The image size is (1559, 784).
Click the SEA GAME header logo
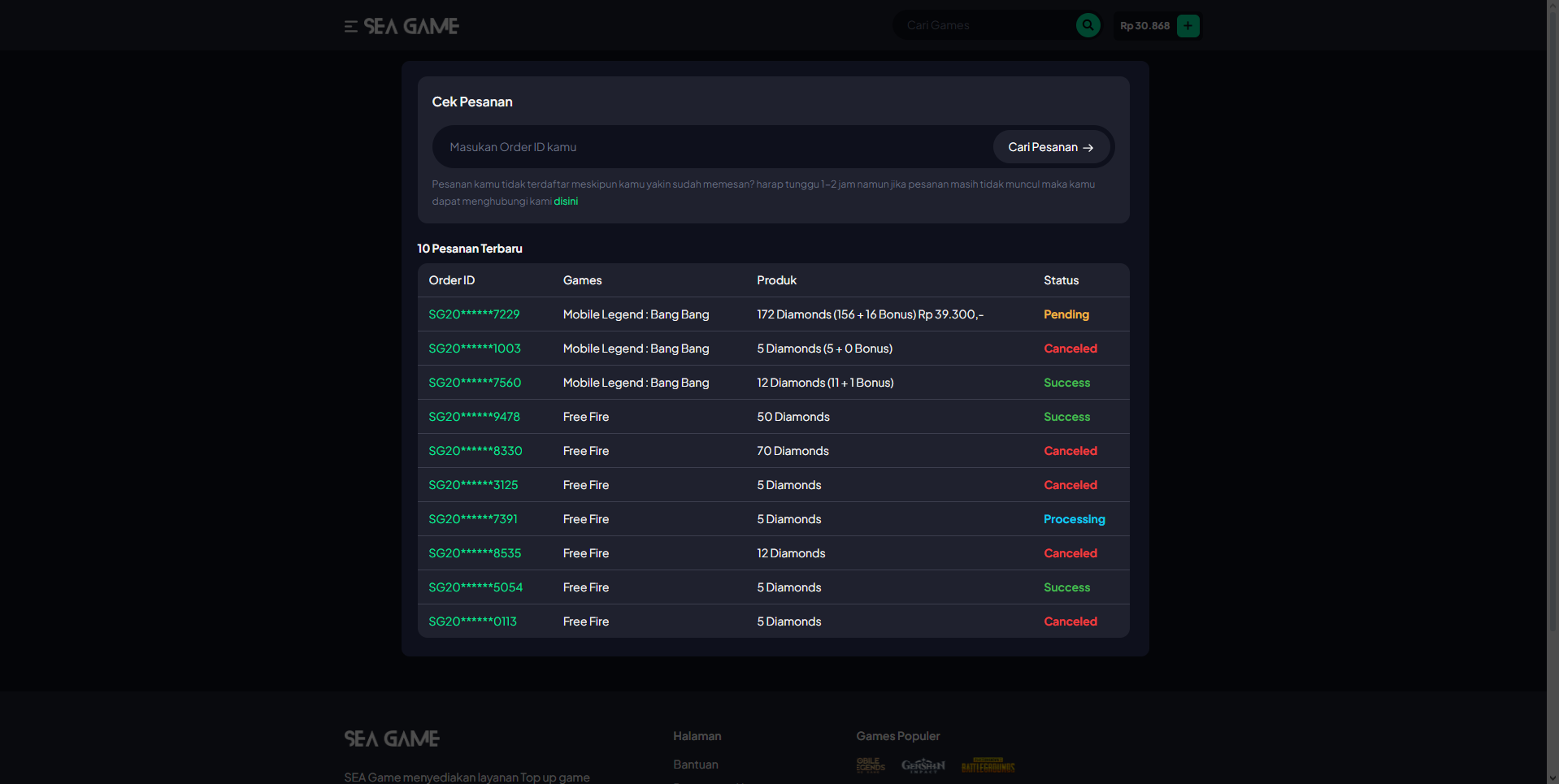point(411,26)
